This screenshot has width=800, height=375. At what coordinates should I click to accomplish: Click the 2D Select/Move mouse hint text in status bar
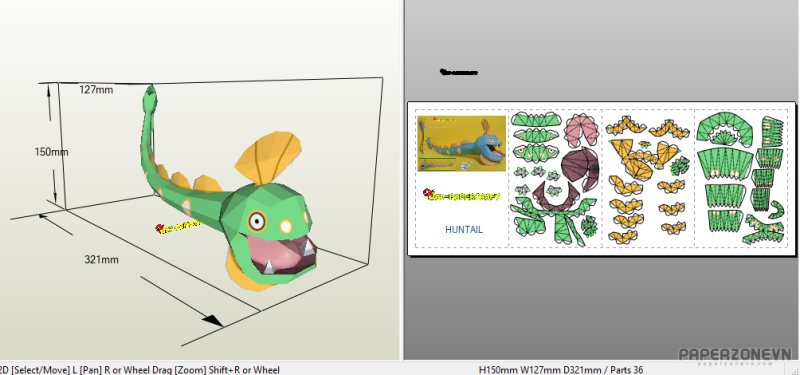pyautogui.click(x=140, y=370)
